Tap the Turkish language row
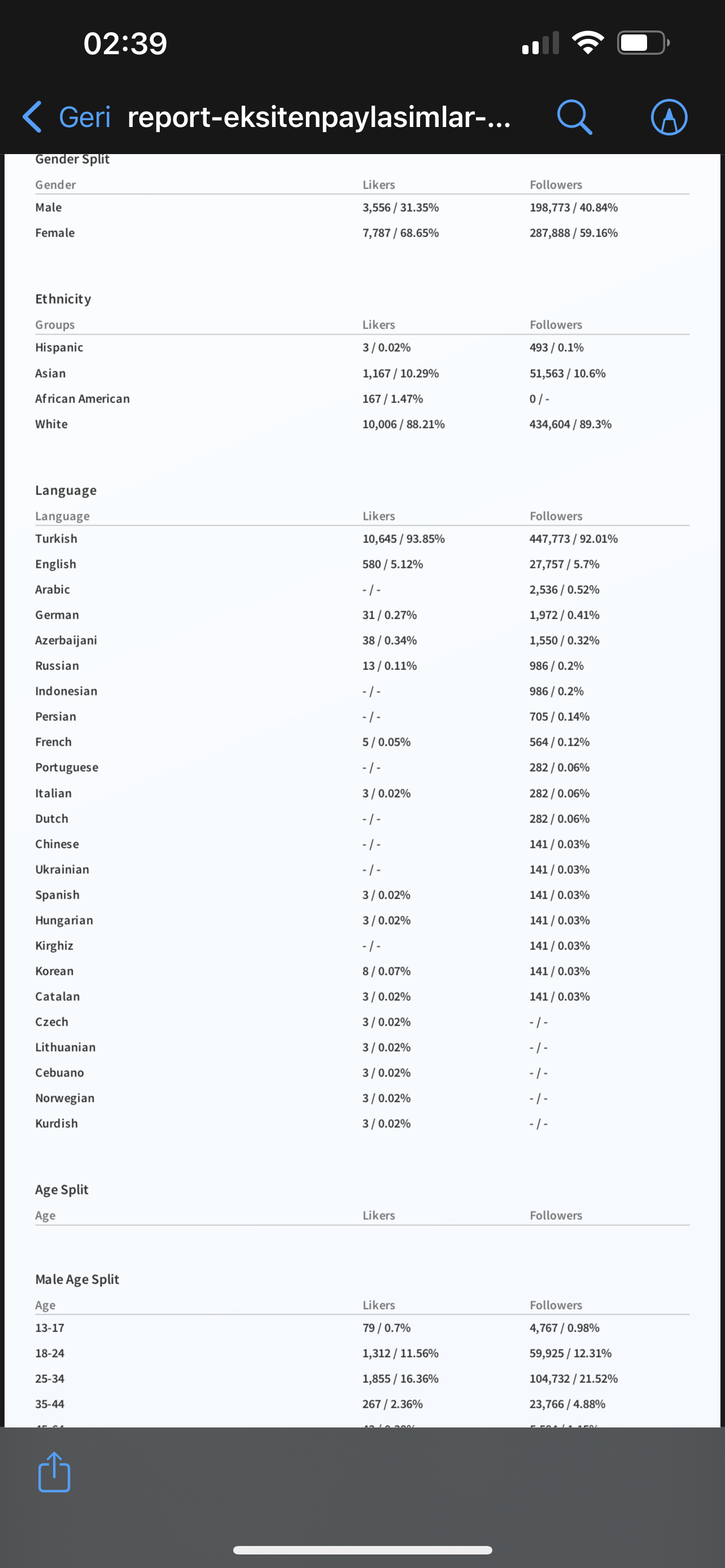Viewport: 725px width, 1568px height. (x=362, y=538)
